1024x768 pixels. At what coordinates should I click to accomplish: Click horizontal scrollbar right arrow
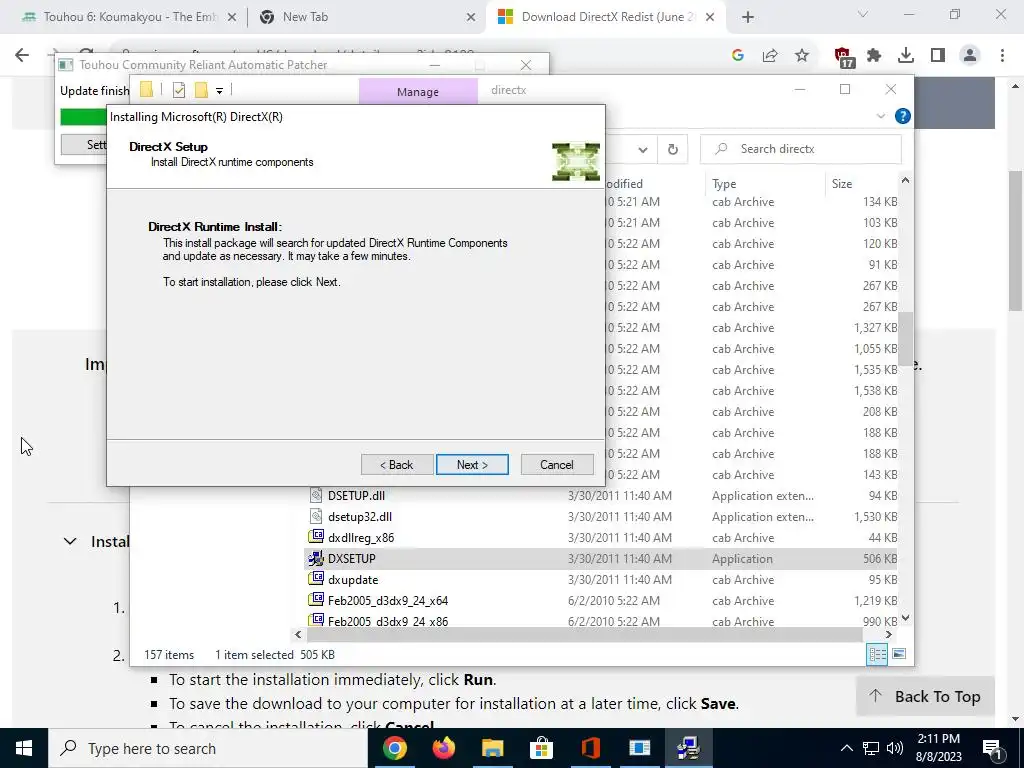(x=888, y=634)
